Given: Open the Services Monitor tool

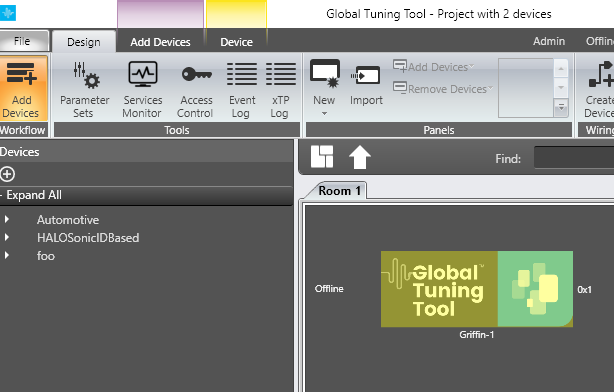Looking at the screenshot, I should pyautogui.click(x=143, y=89).
